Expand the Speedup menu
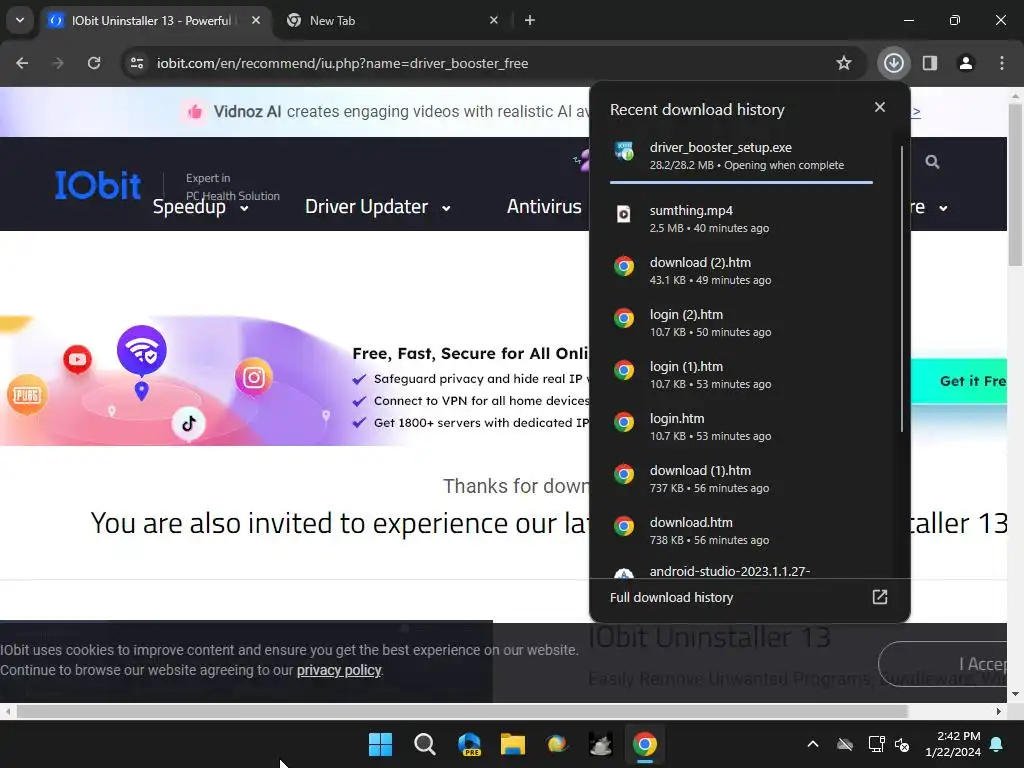The width and height of the screenshot is (1024, 768). 200,207
